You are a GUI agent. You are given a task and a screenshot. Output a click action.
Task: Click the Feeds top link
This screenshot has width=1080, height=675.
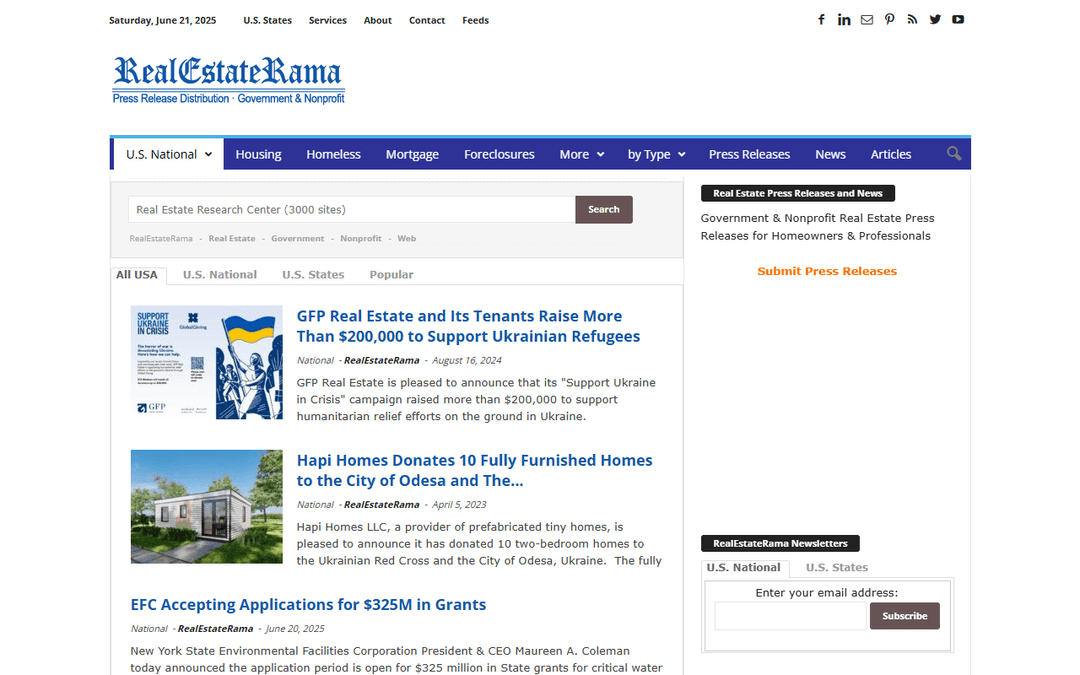click(x=475, y=20)
